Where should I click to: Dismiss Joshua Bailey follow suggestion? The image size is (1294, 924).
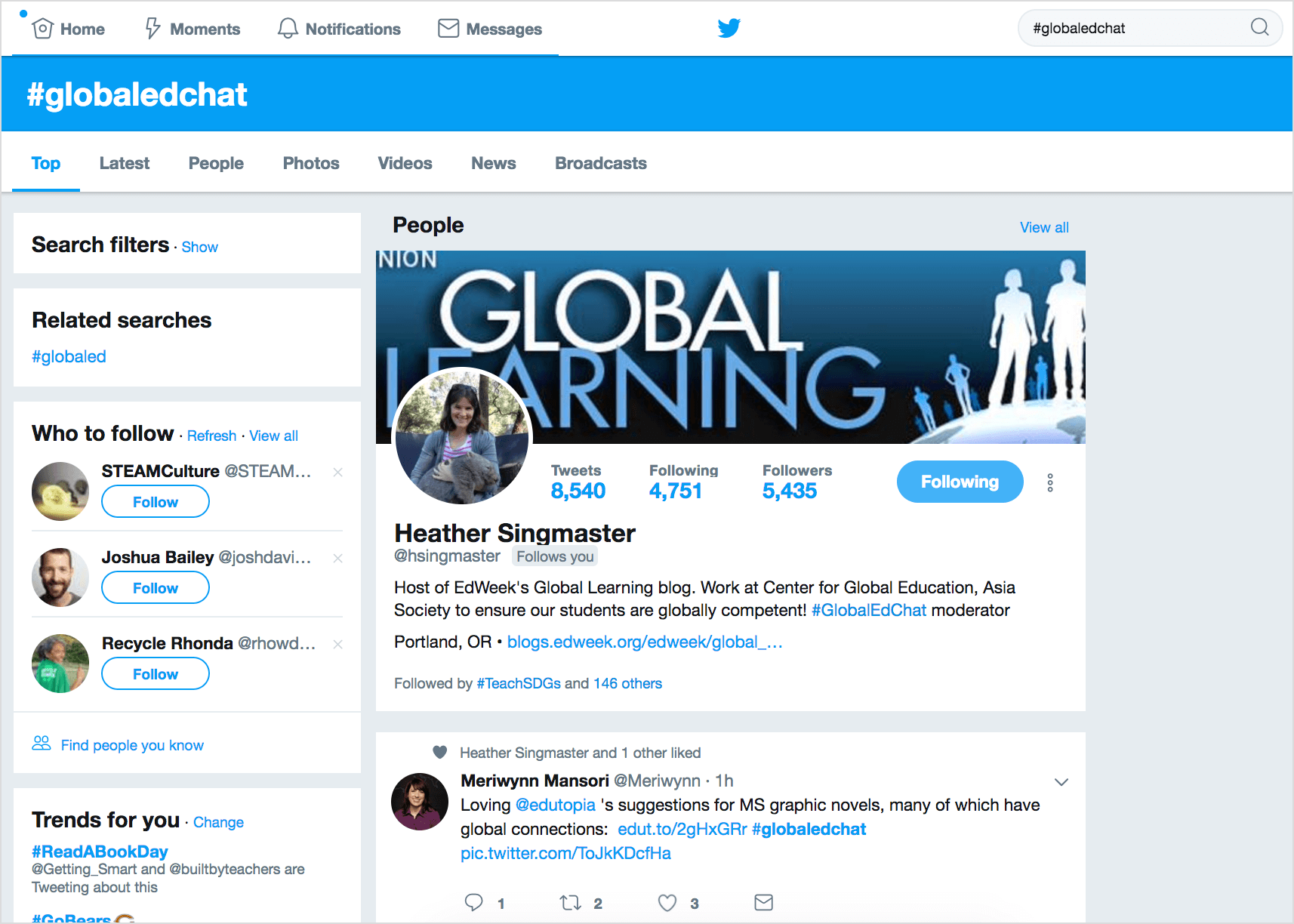coord(338,559)
